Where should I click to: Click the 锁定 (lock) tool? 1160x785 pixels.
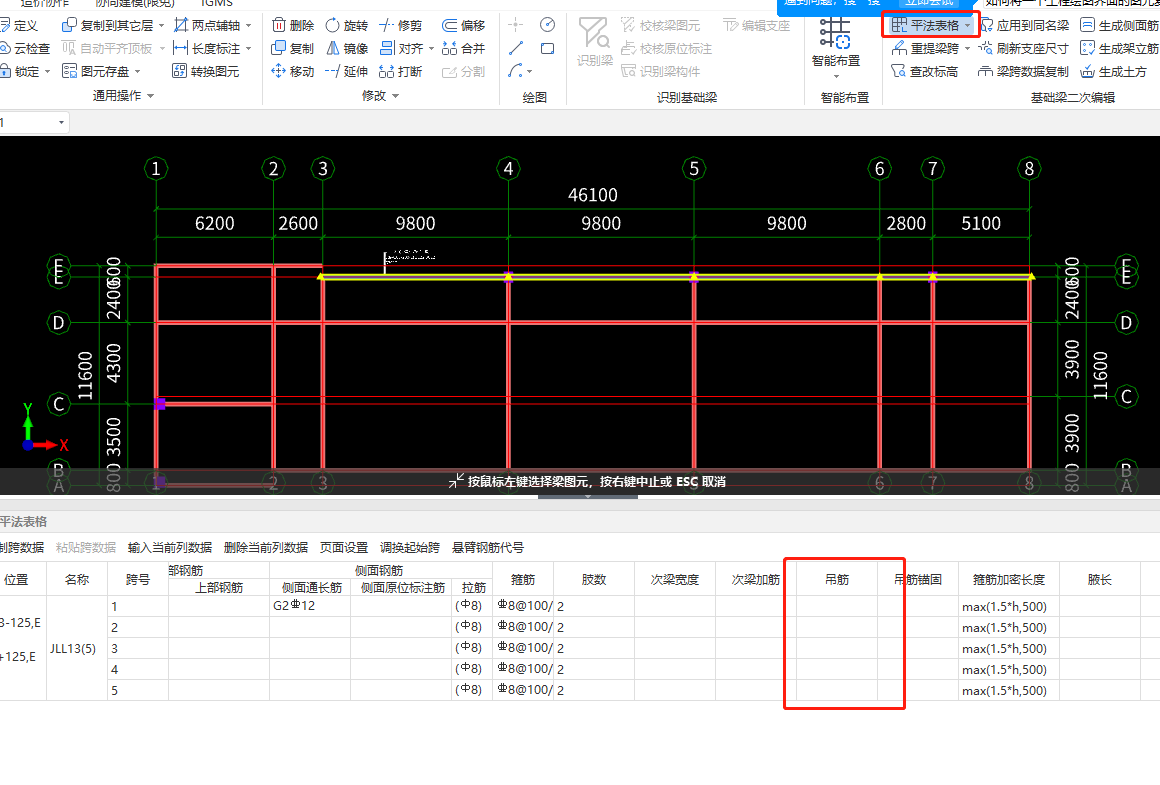(x=20, y=71)
